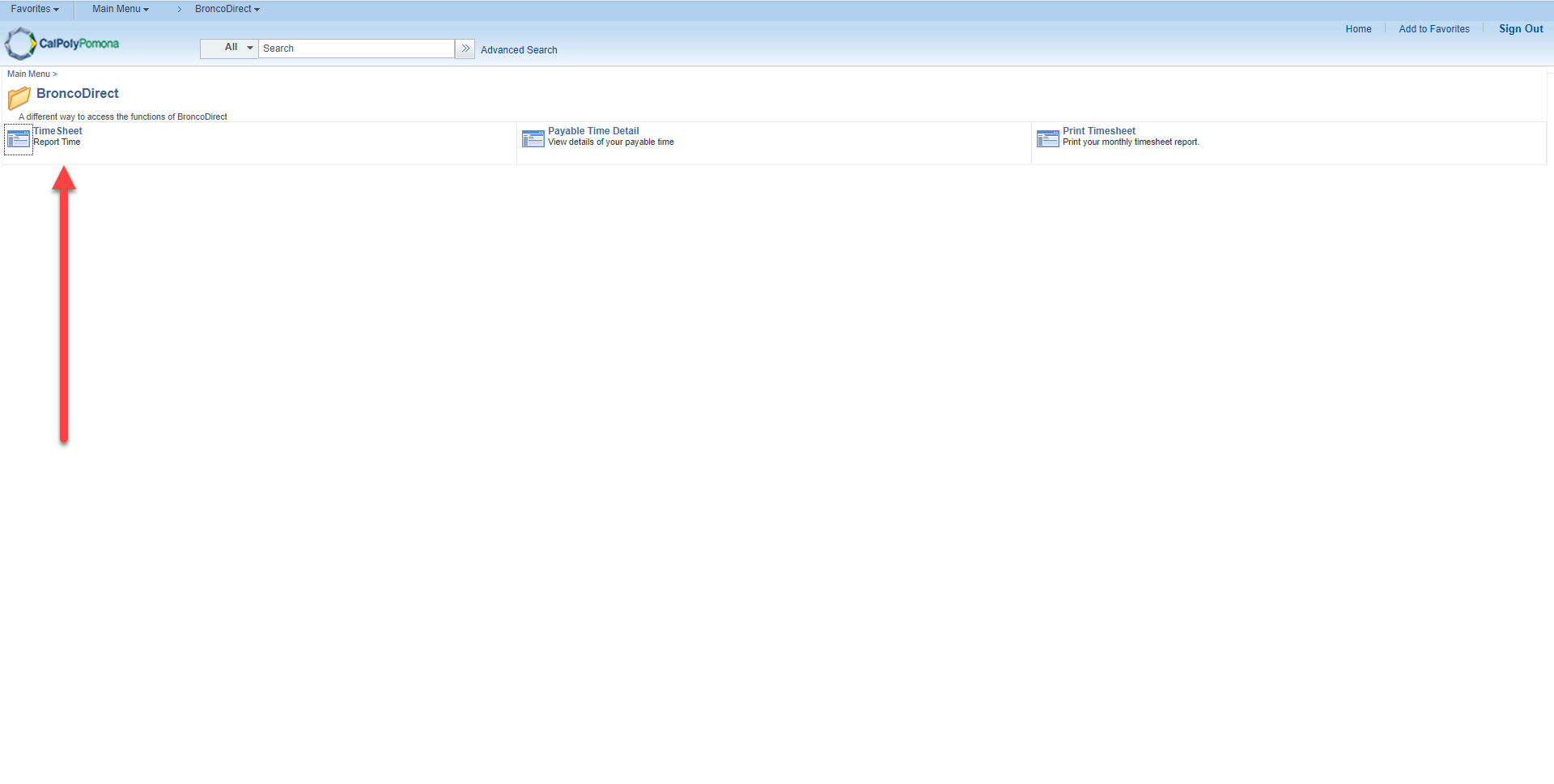Screen dimensions: 1554x784
Task: Click the Home link
Action: [x=1357, y=28]
